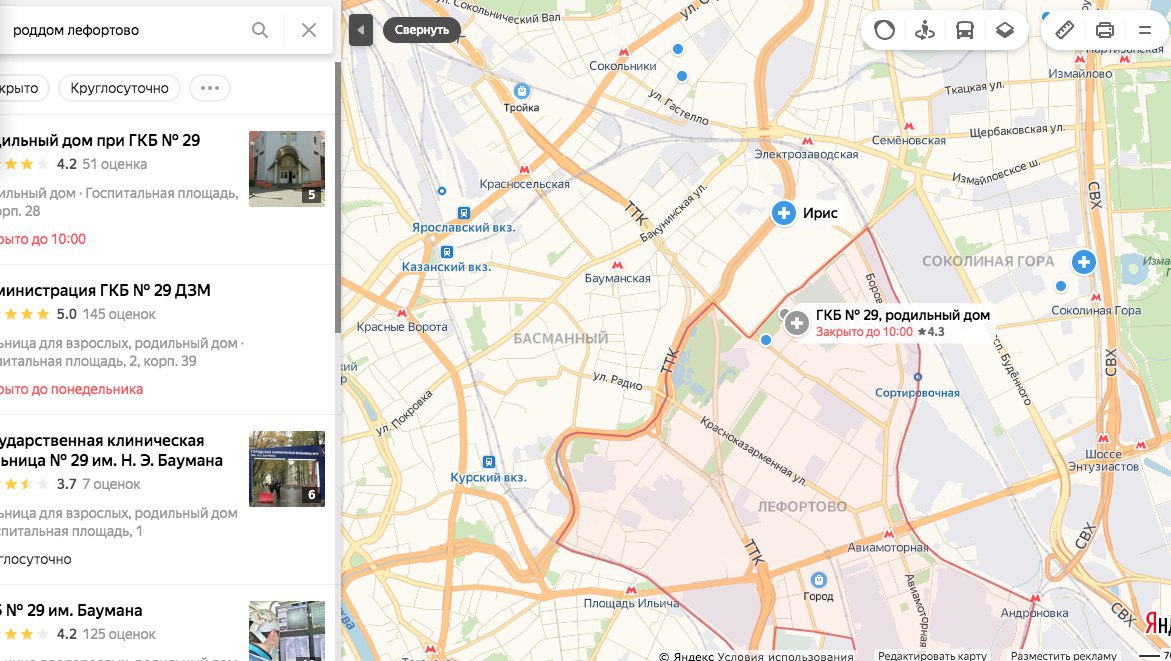Toggle the public transport bus icon

click(x=965, y=30)
